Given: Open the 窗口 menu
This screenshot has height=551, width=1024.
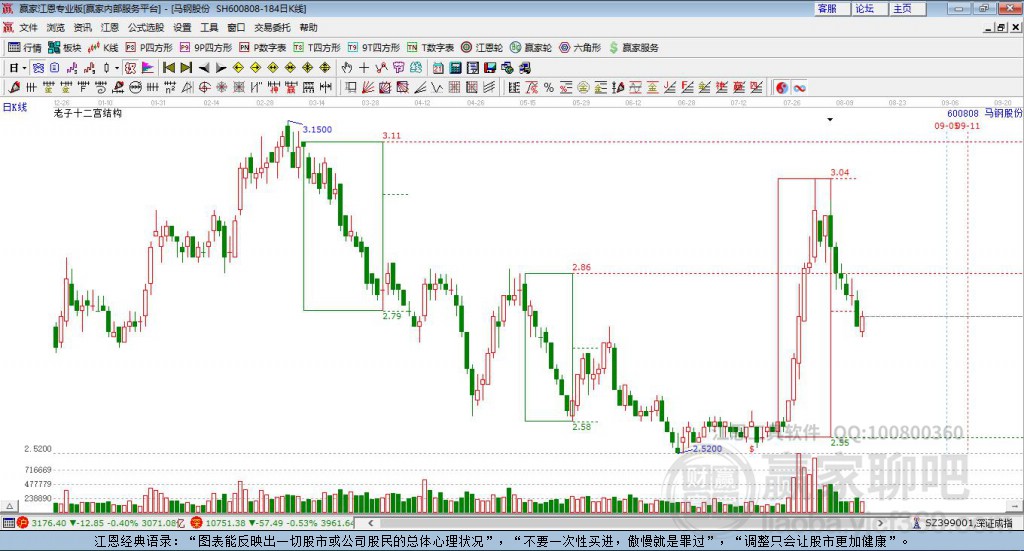Looking at the screenshot, I should pyautogui.click(x=236, y=27).
